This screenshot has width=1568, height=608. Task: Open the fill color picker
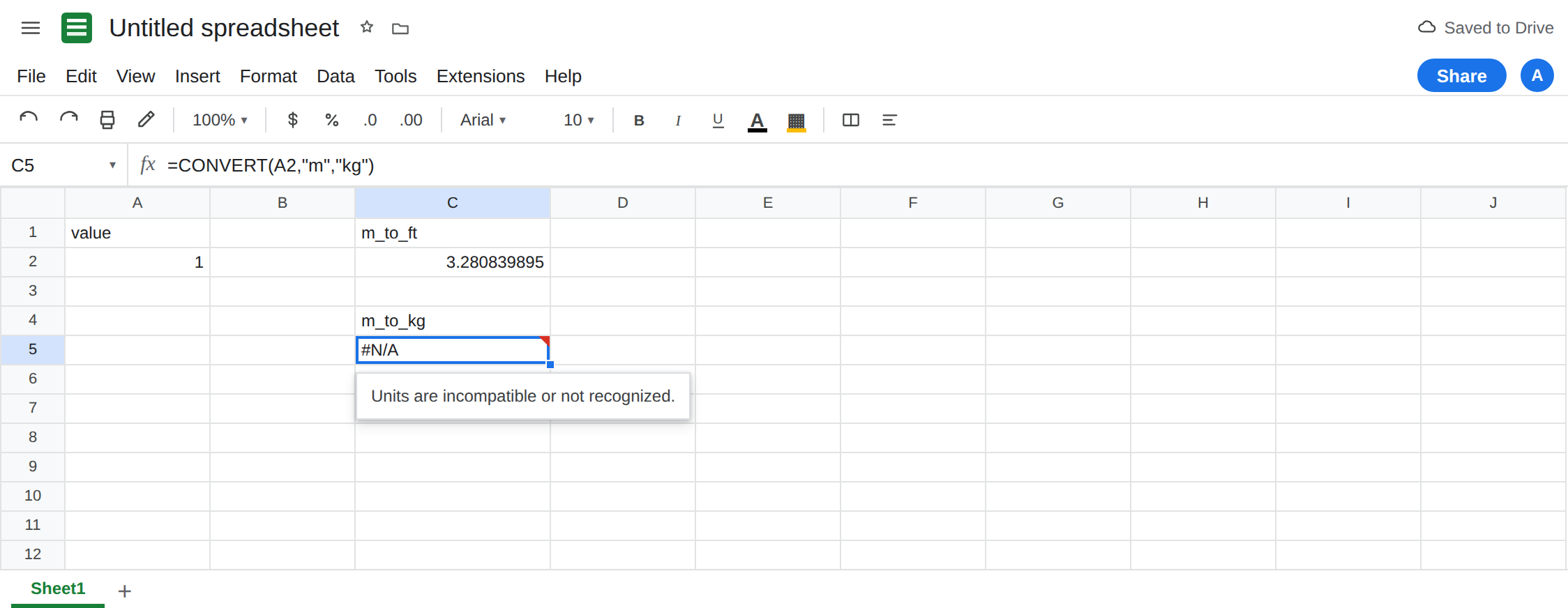click(796, 121)
